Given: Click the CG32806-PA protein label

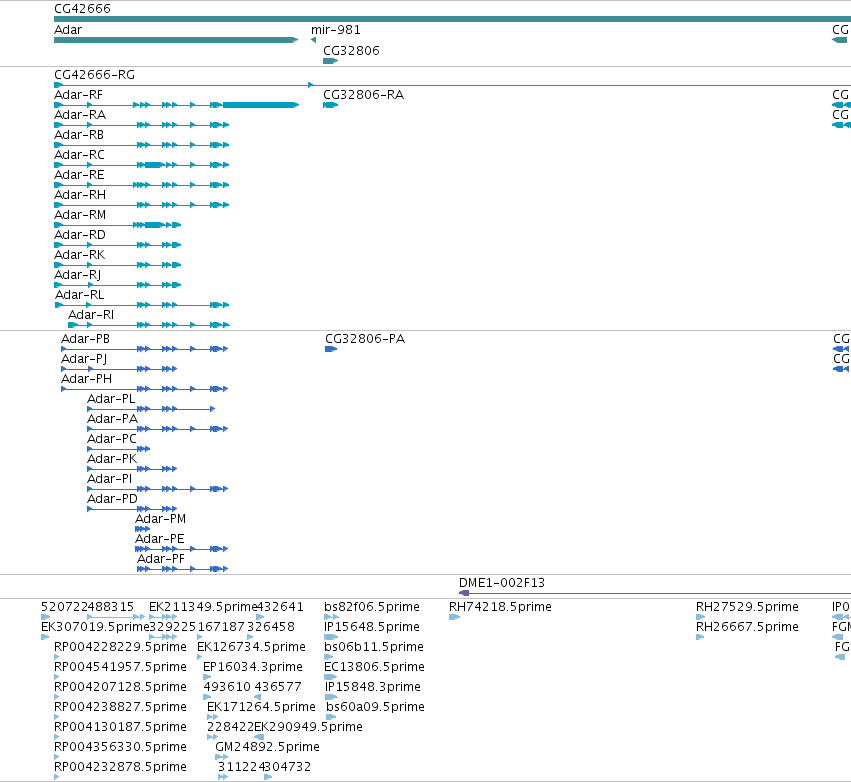Looking at the screenshot, I should 365,339.
